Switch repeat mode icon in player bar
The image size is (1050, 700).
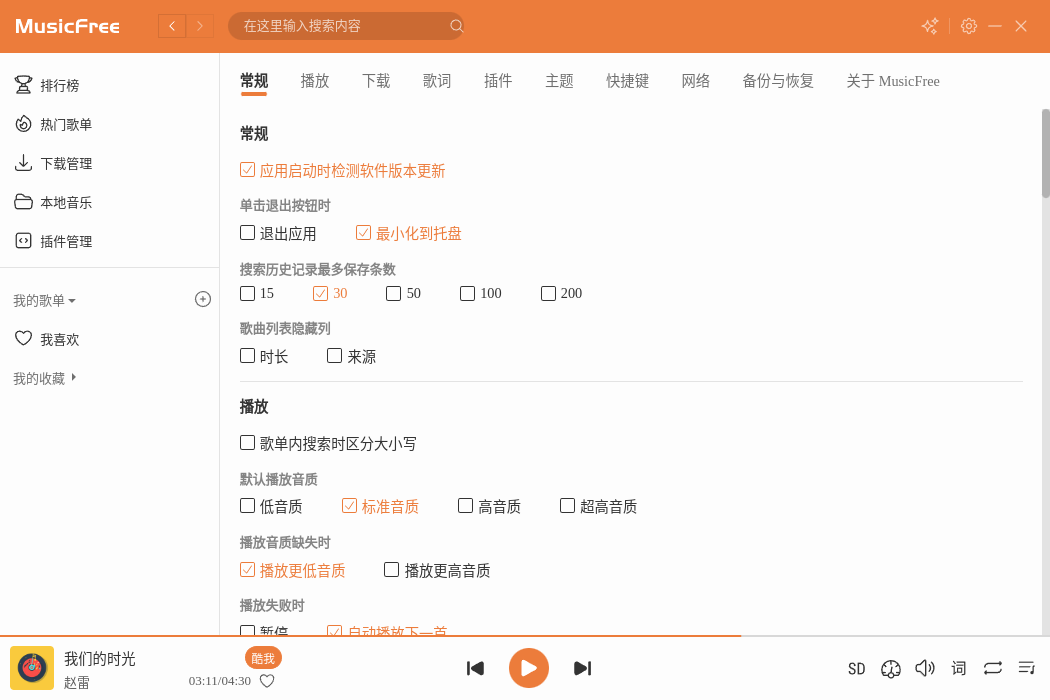tap(993, 668)
